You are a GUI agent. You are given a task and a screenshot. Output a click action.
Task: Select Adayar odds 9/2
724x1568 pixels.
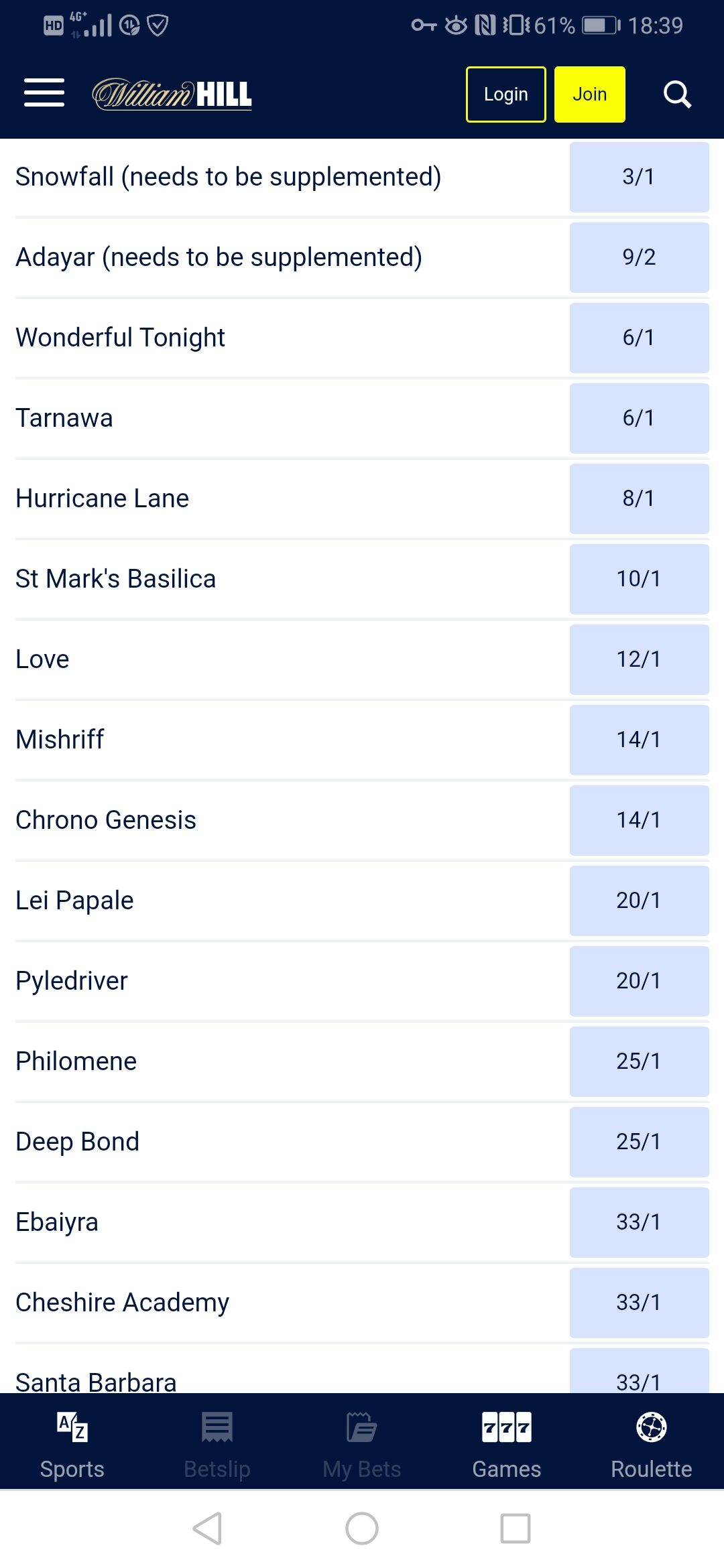click(x=639, y=257)
